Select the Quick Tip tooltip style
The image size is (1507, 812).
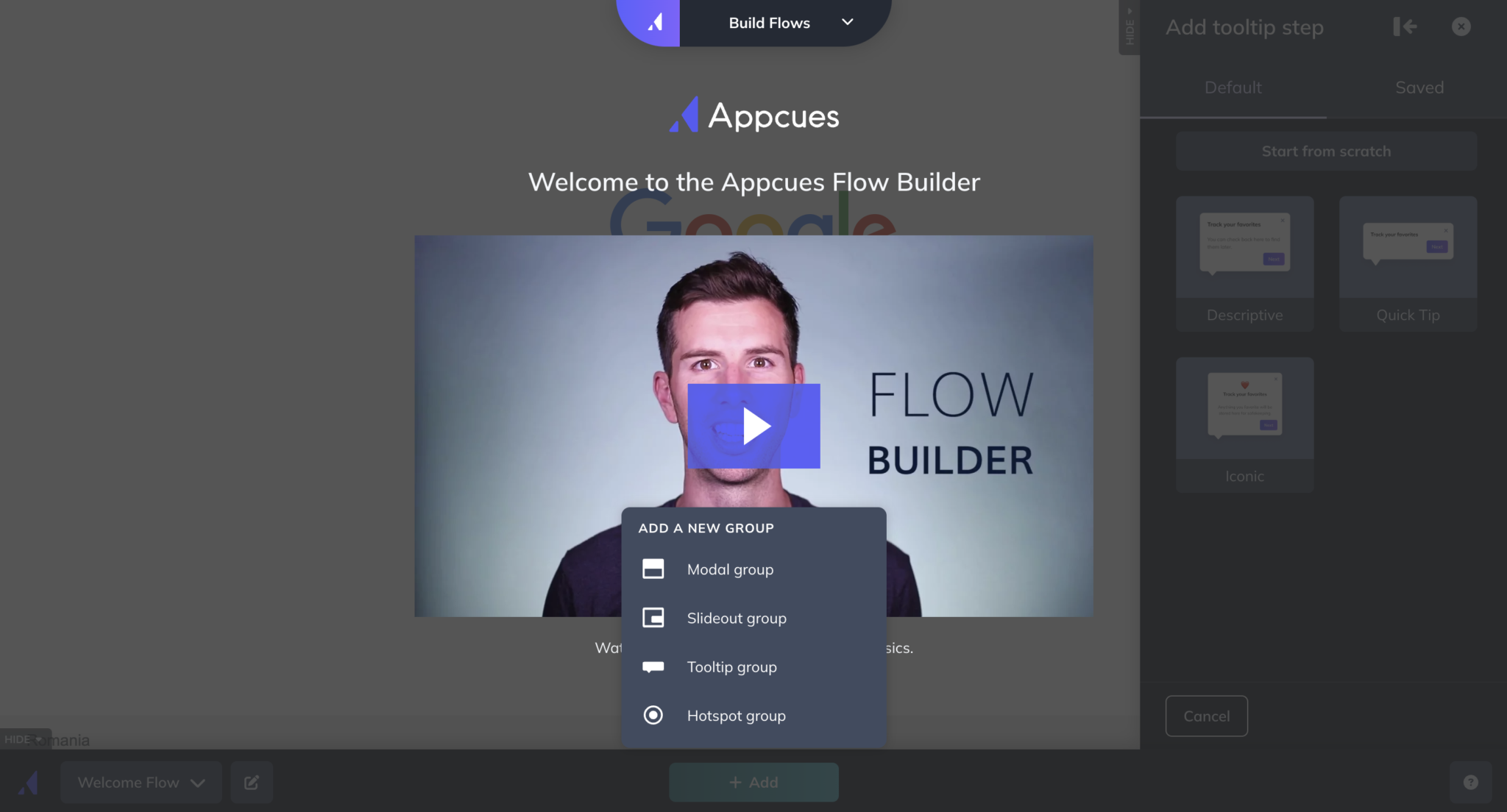tap(1406, 263)
